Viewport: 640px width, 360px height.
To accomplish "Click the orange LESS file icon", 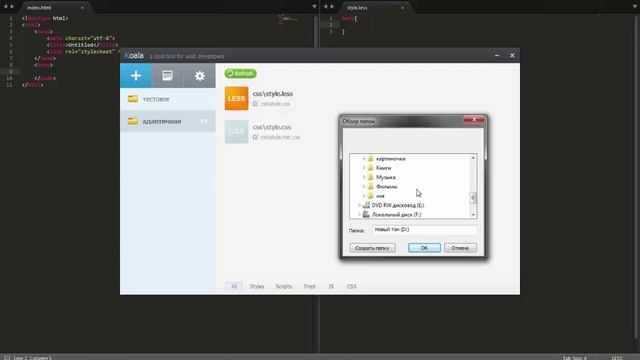I will click(x=236, y=98).
